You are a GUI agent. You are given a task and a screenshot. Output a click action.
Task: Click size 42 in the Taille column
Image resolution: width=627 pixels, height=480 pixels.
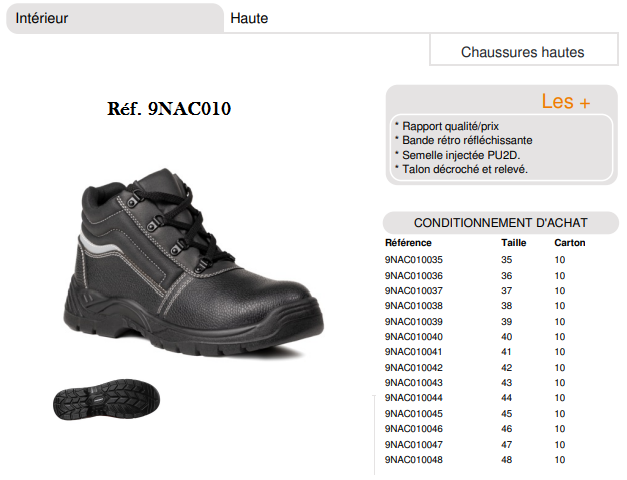click(506, 368)
